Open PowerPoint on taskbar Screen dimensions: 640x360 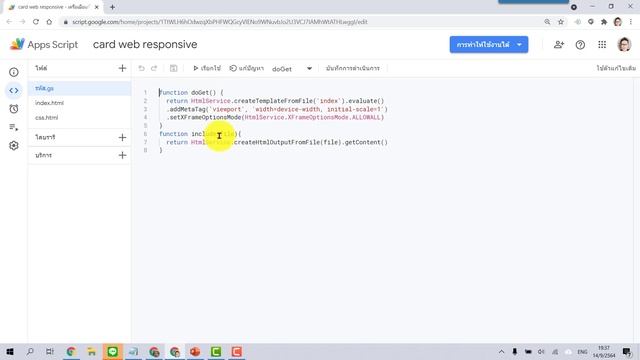[x=195, y=351]
